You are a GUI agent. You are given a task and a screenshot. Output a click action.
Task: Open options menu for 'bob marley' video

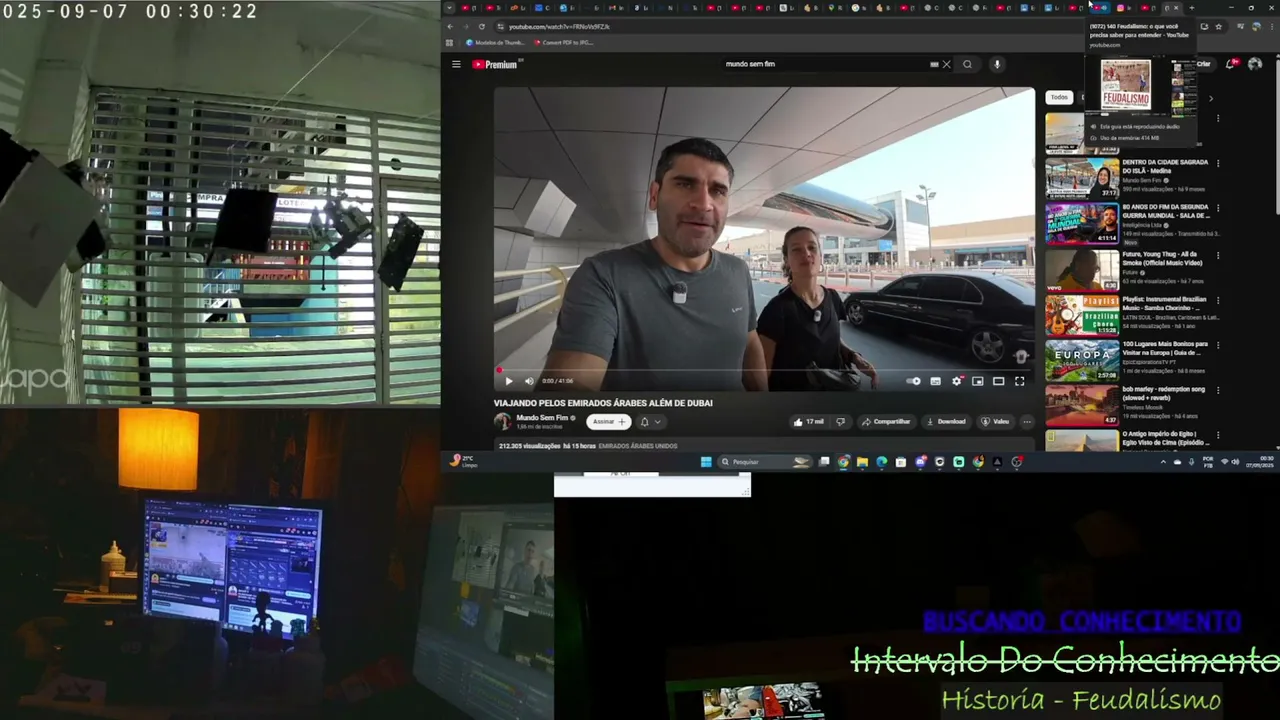1218,390
